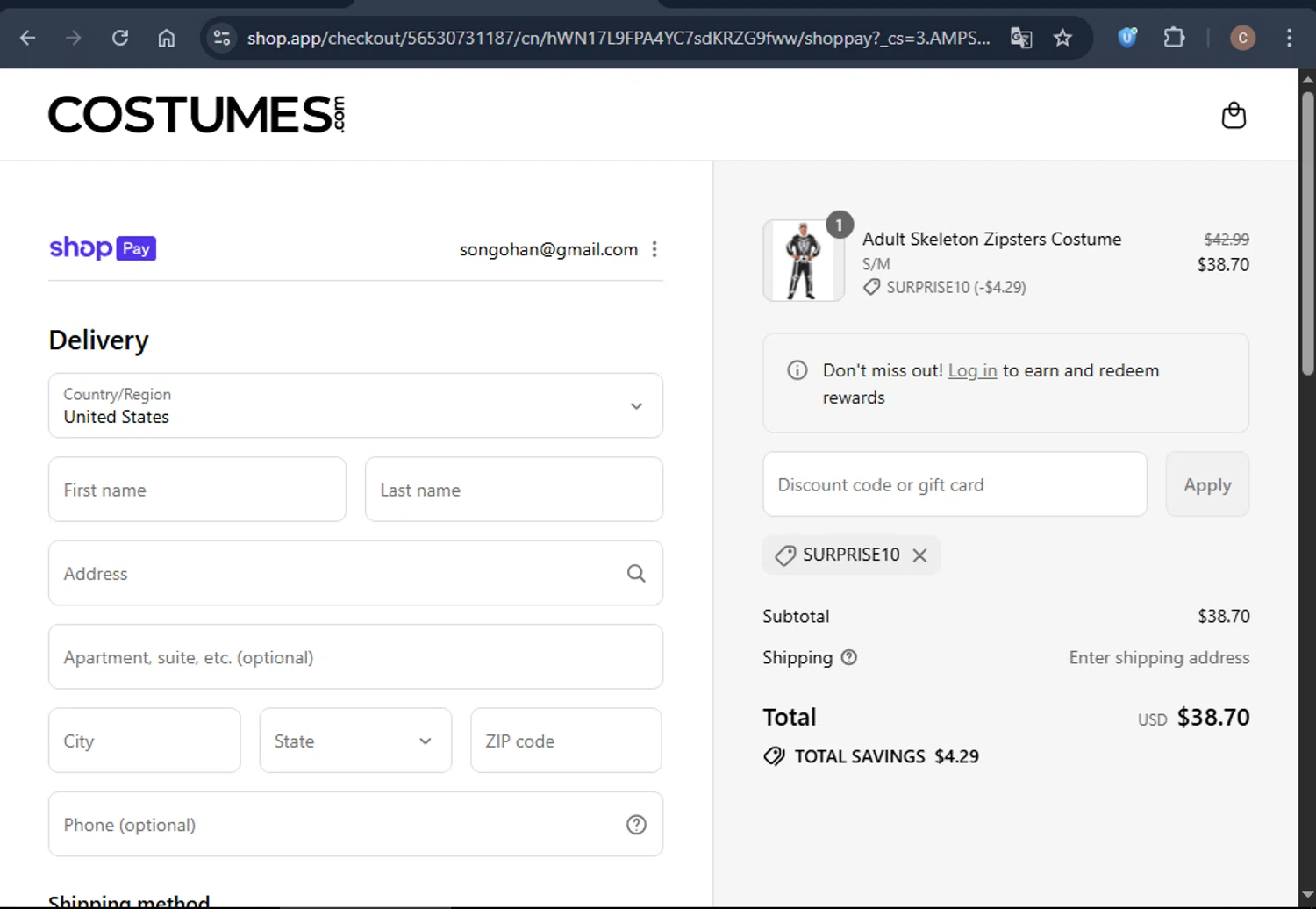The width and height of the screenshot is (1316, 909).
Task: Open the Chrome three-dot menu
Action: point(1289,38)
